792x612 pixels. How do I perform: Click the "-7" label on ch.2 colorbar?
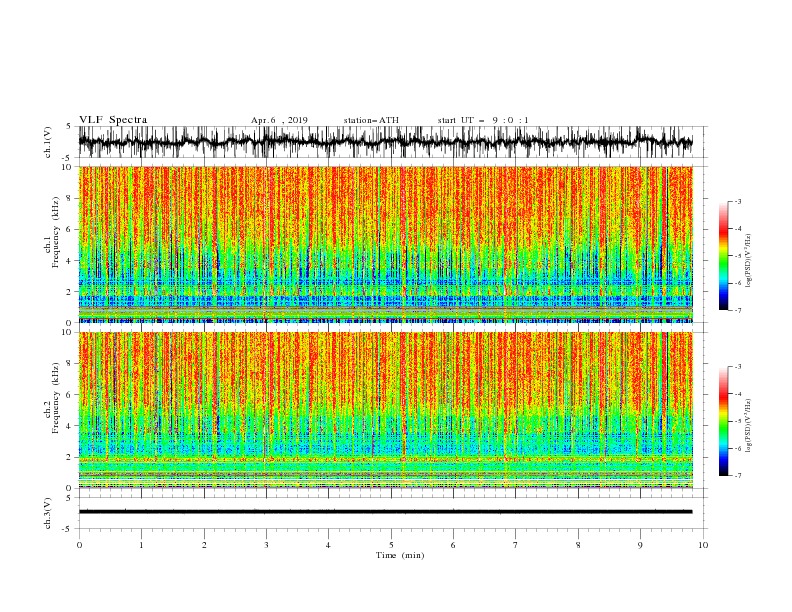[737, 476]
